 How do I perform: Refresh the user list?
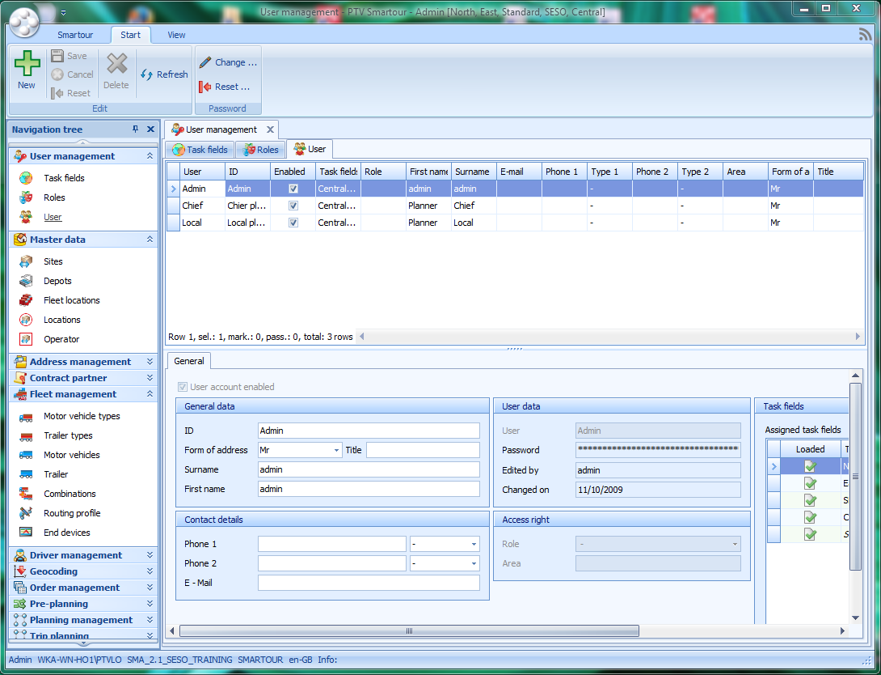164,74
